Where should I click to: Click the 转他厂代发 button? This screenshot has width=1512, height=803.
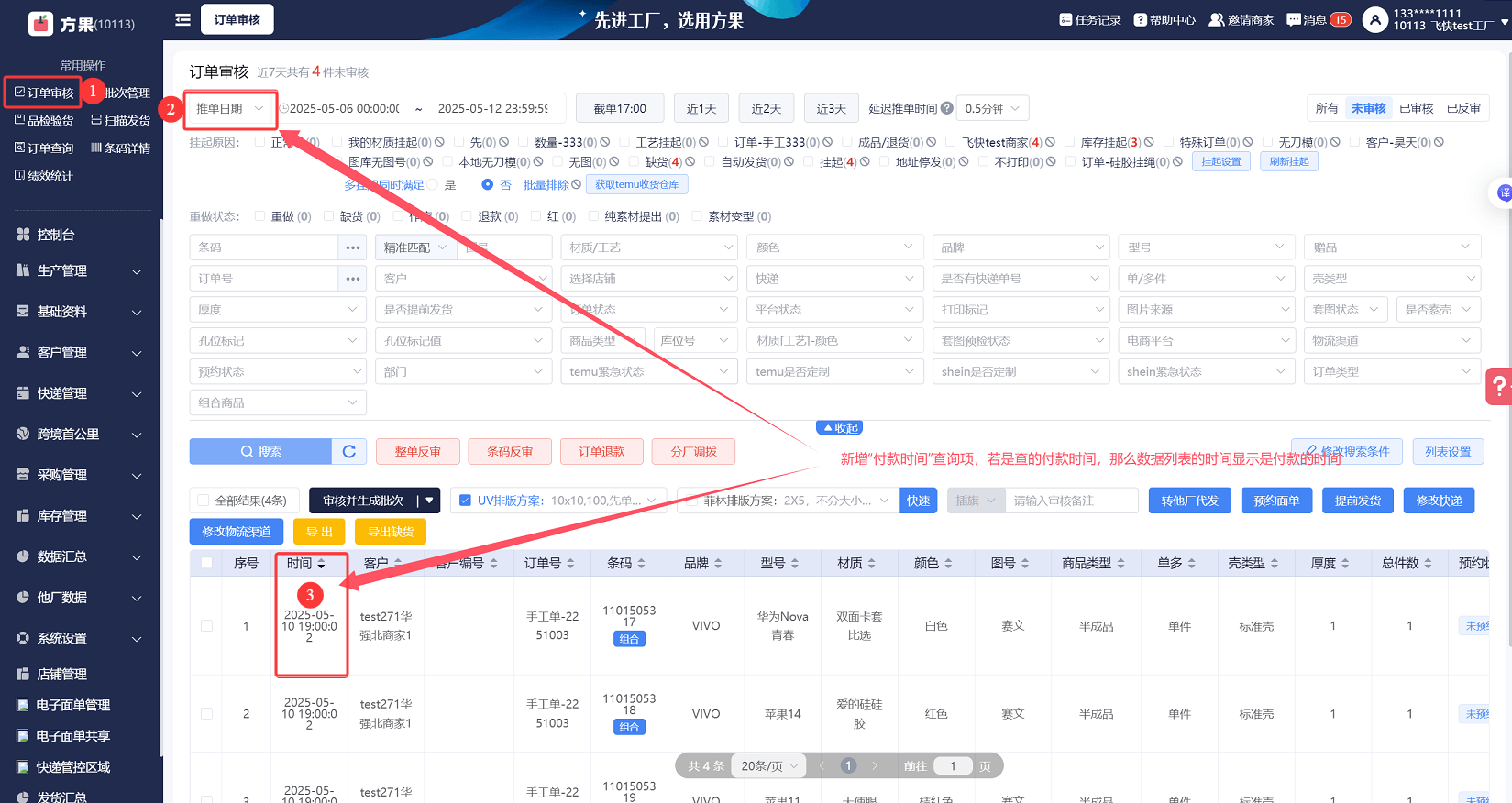1189,500
